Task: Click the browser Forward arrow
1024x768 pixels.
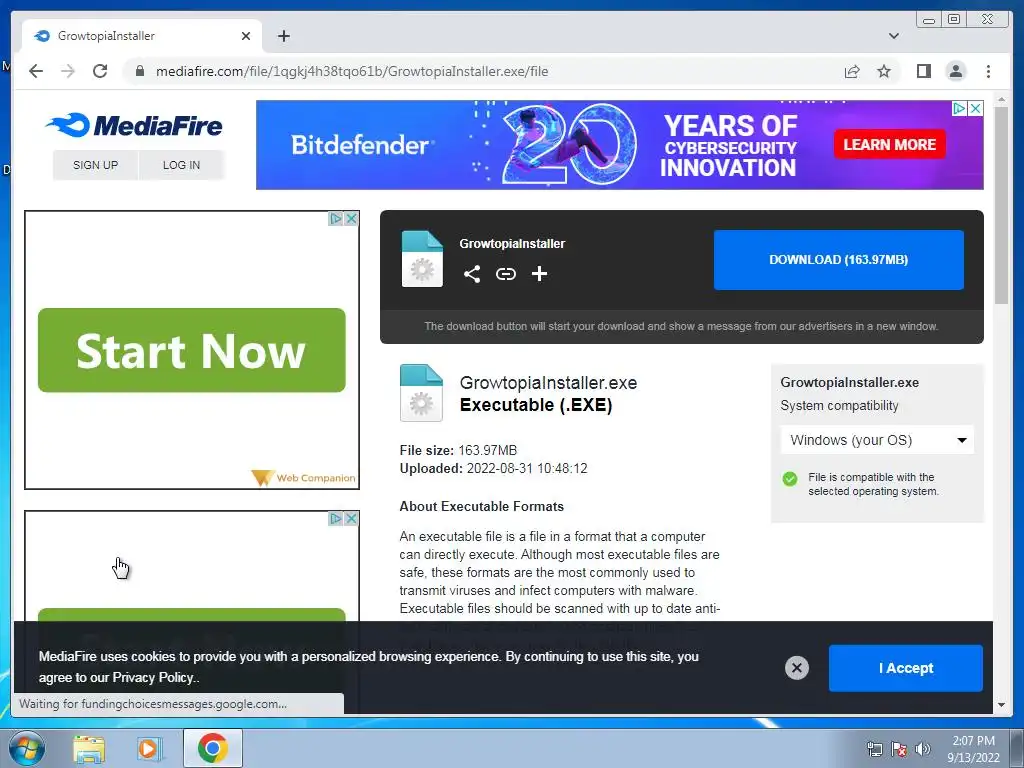Action: click(x=68, y=71)
